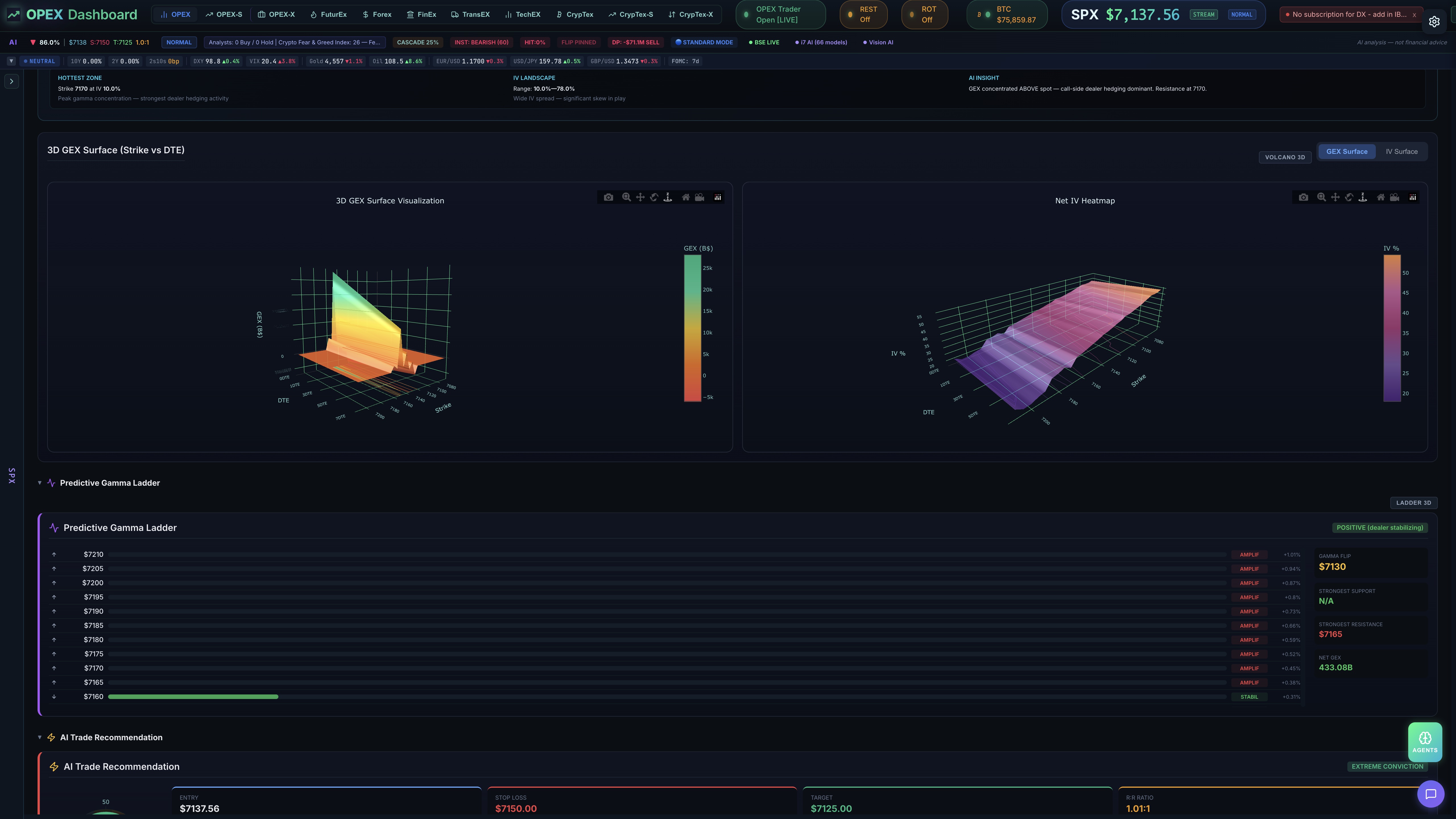Click the DP: -$71.1M SELL badge
Image resolution: width=1456 pixels, height=819 pixels.
[635, 42]
